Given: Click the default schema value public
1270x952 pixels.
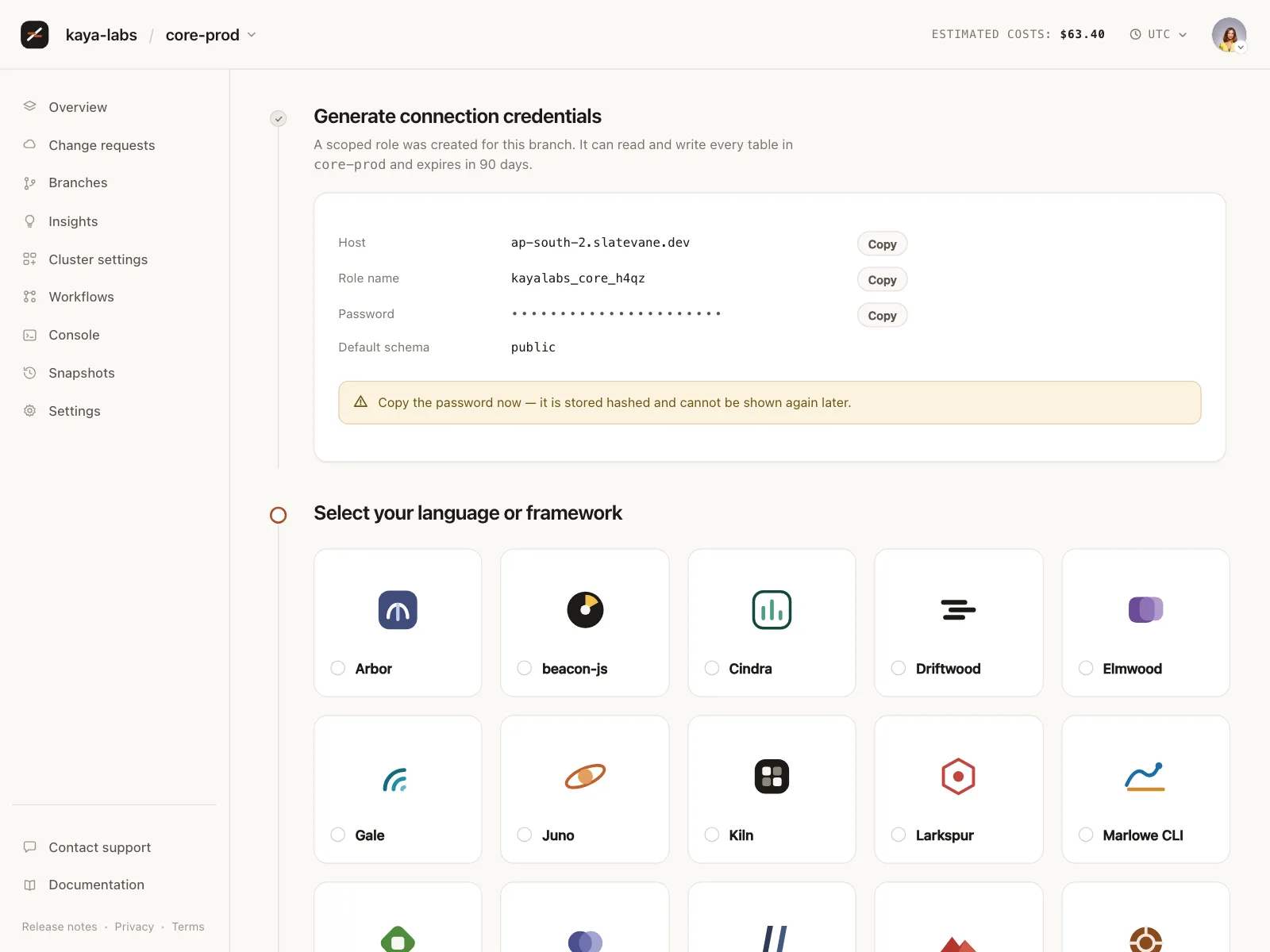Looking at the screenshot, I should pyautogui.click(x=533, y=347).
